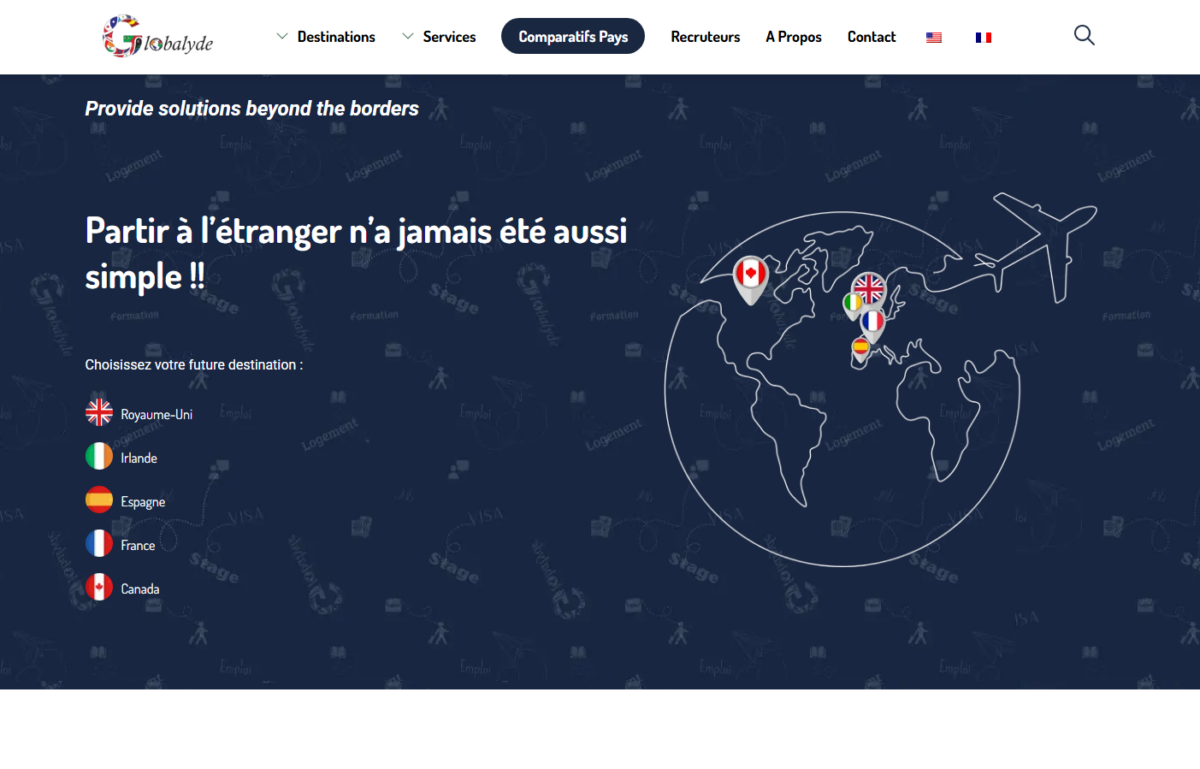Expand the Services dropdown menu
The image size is (1200, 769).
point(439,37)
